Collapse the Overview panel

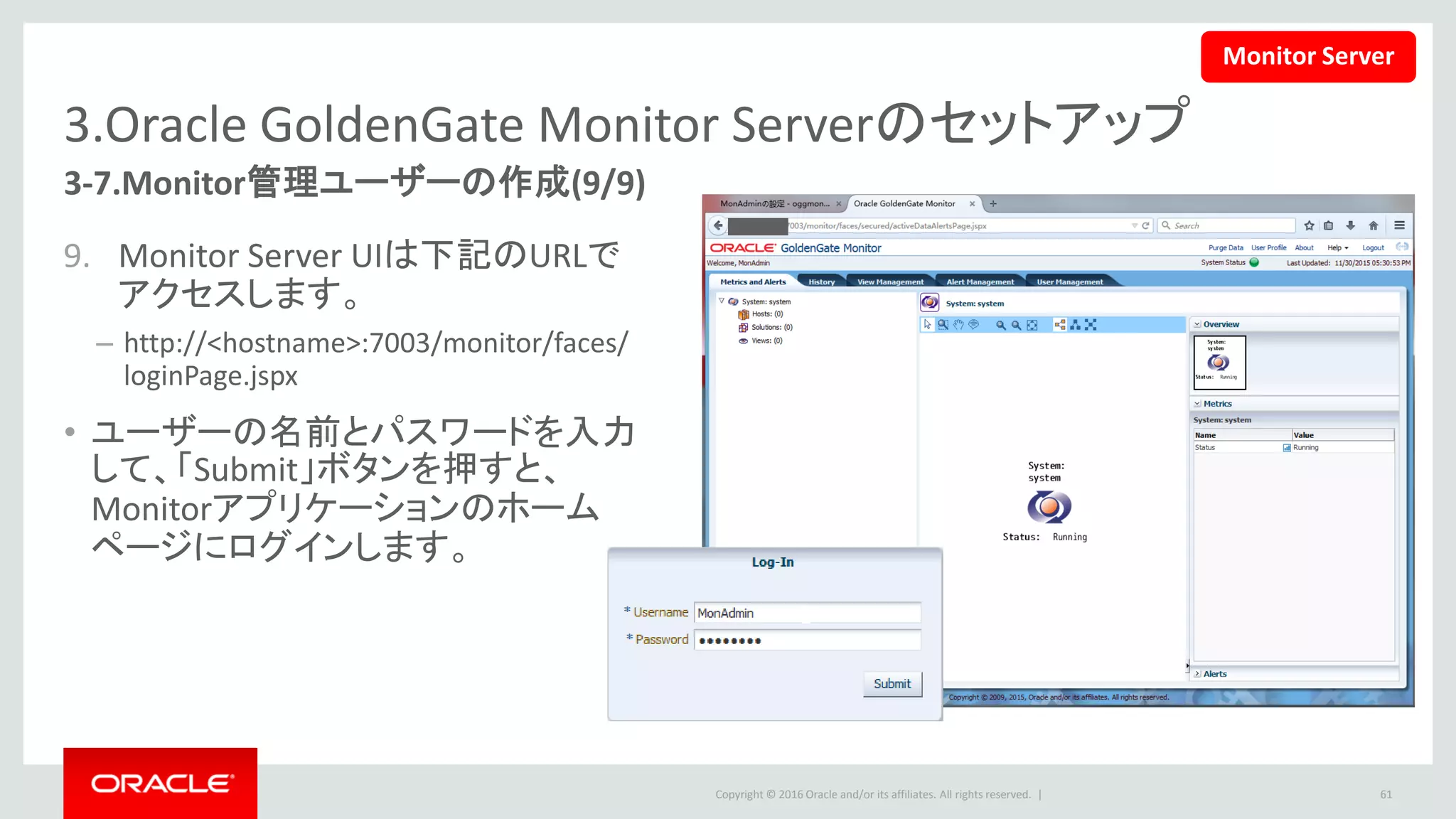1197,324
